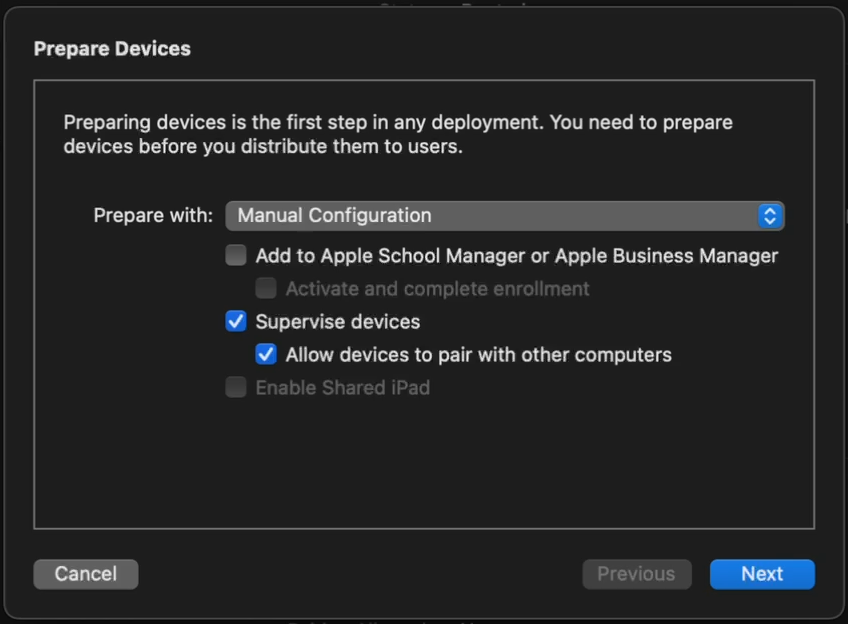The height and width of the screenshot is (624, 848).
Task: Uncheck the Supervise devices checkbox
Action: [236, 321]
